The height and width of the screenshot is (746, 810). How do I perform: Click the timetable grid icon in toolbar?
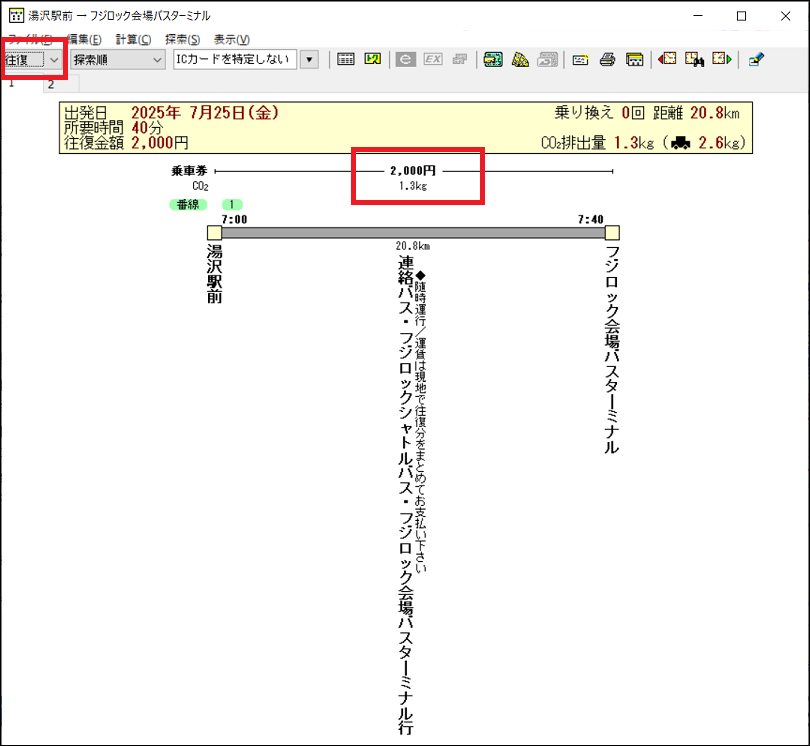point(346,60)
